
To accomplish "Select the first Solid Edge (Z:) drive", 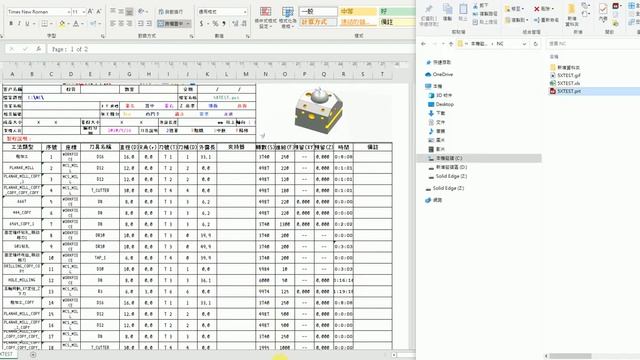I will (x=447, y=176).
